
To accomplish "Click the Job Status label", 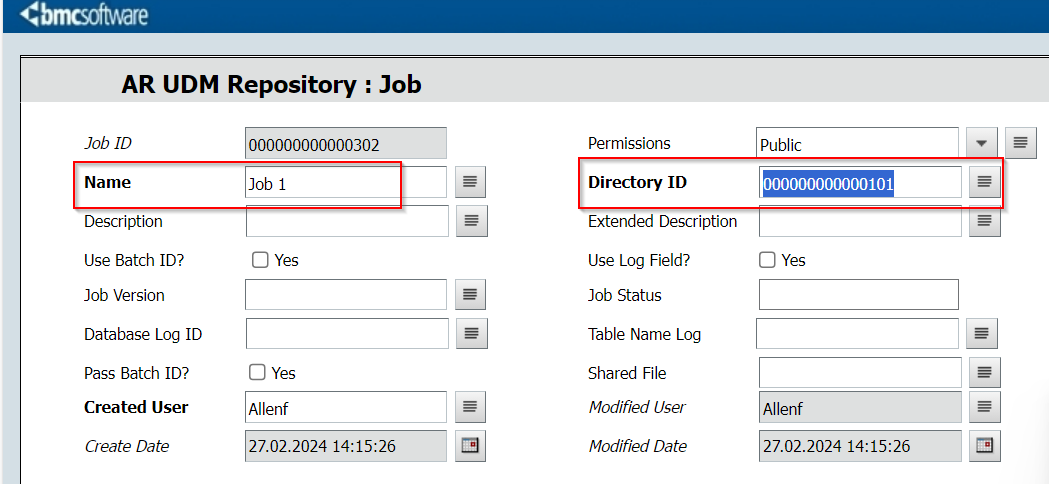I will coord(625,295).
